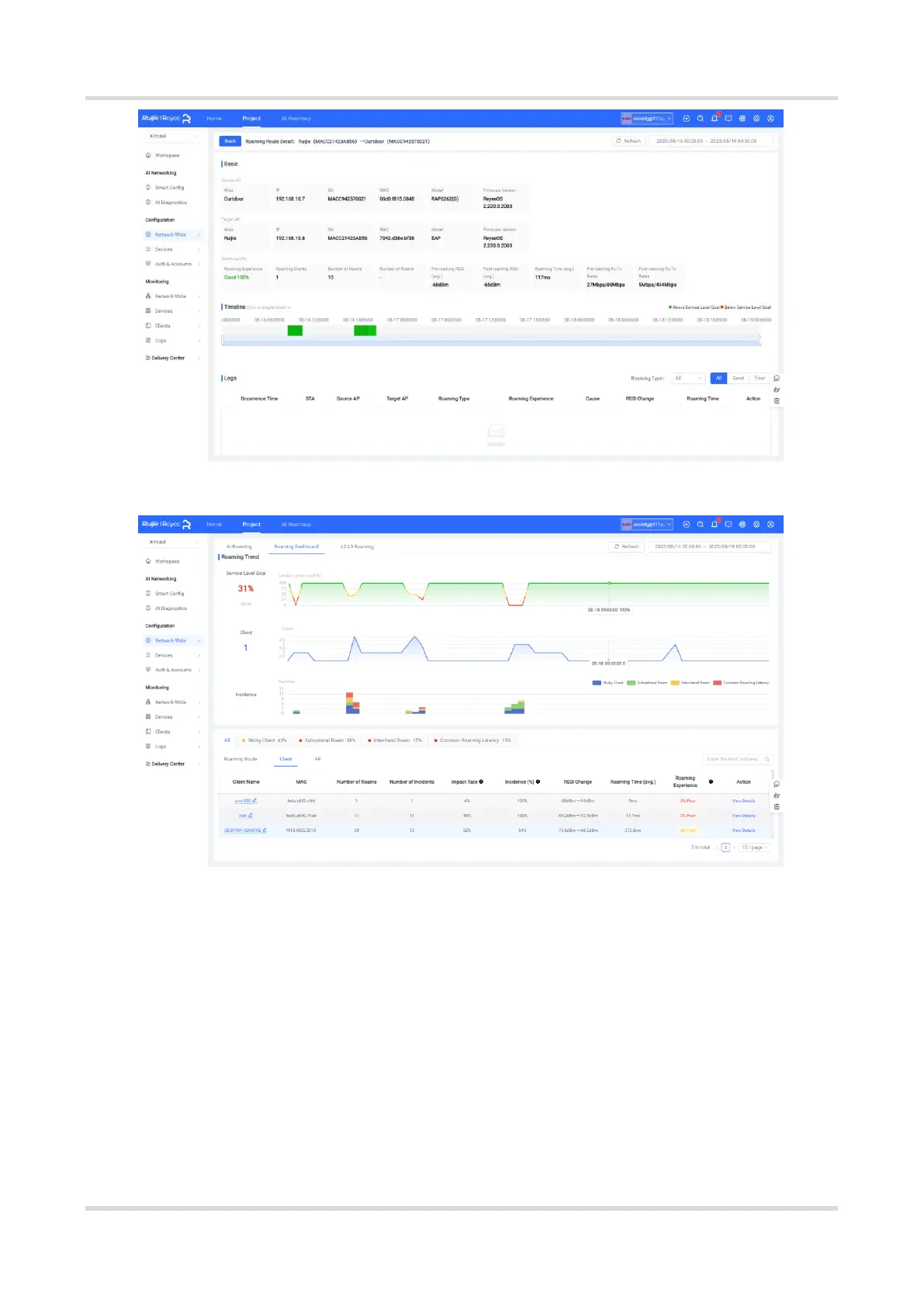Open Project menu on Roaming Route Detail page
Viewport: 924px width, 1307px height.
pyautogui.click(x=251, y=119)
